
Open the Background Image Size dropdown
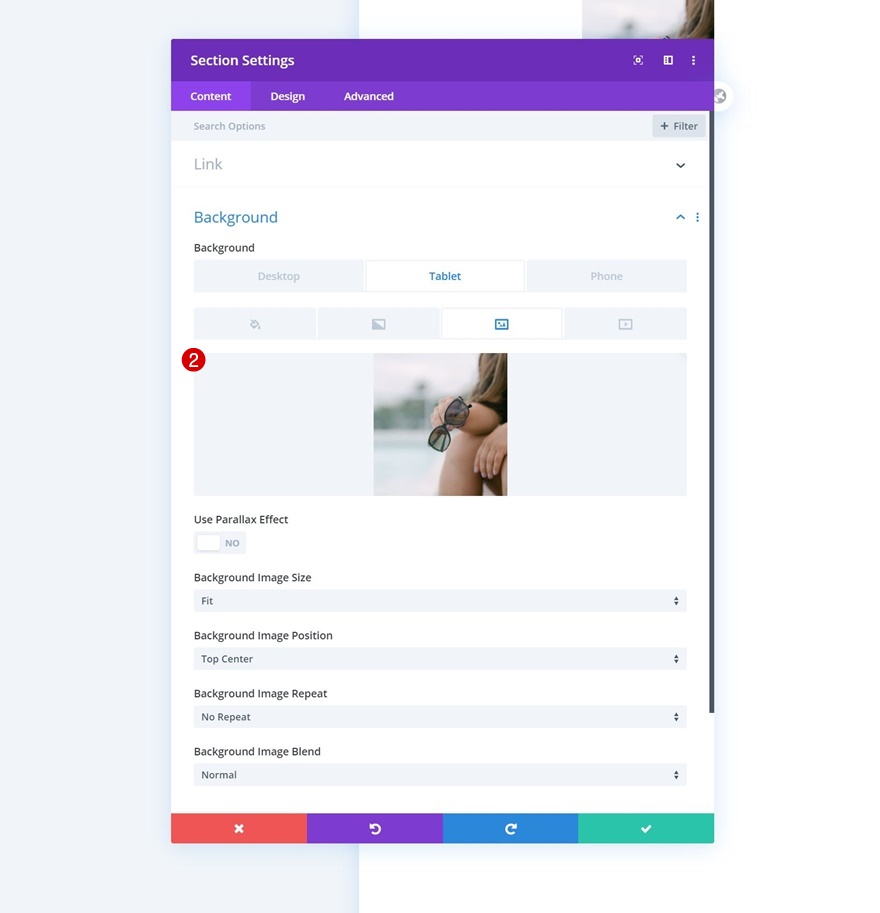coord(440,600)
